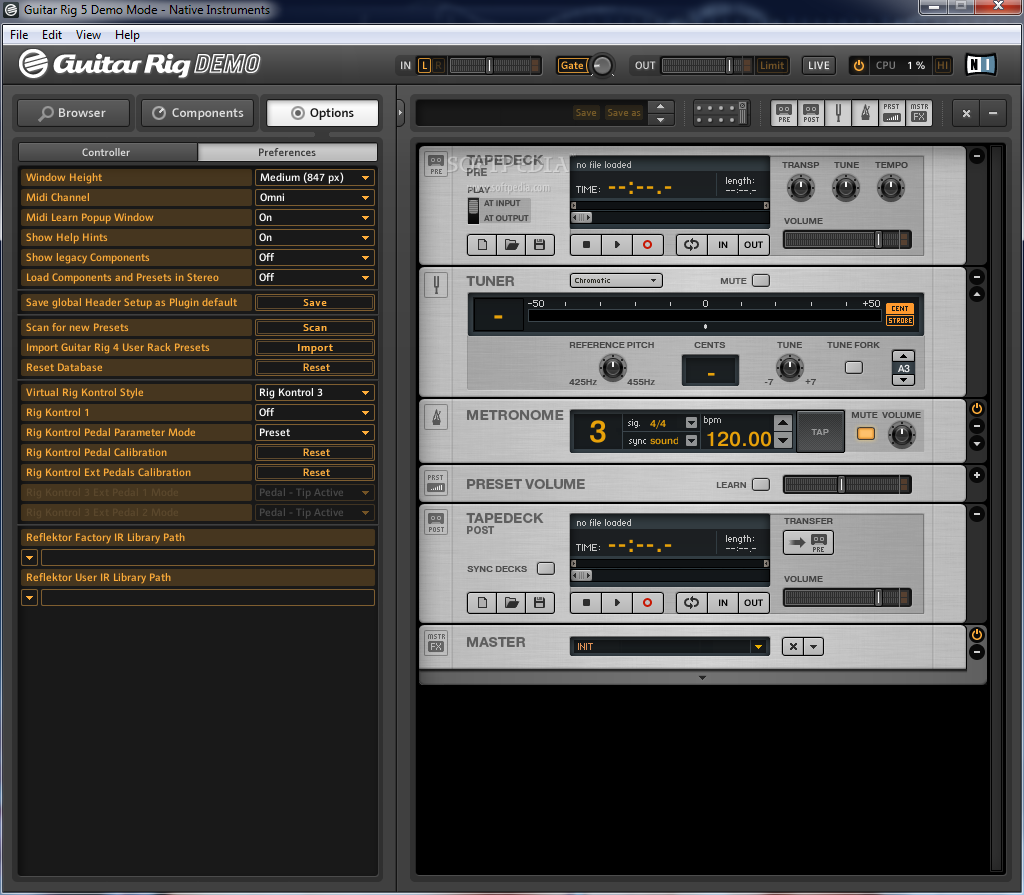The image size is (1024, 895).
Task: Enable the Tune Fork checkbox
Action: pyautogui.click(x=854, y=368)
